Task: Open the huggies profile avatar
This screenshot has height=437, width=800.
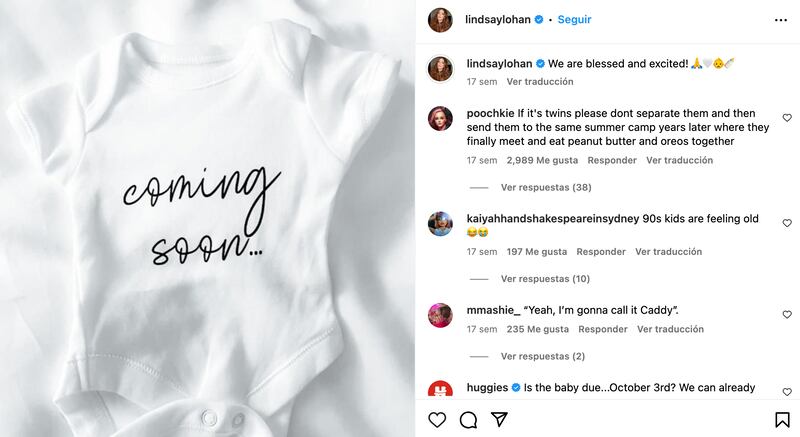Action: pyautogui.click(x=440, y=393)
